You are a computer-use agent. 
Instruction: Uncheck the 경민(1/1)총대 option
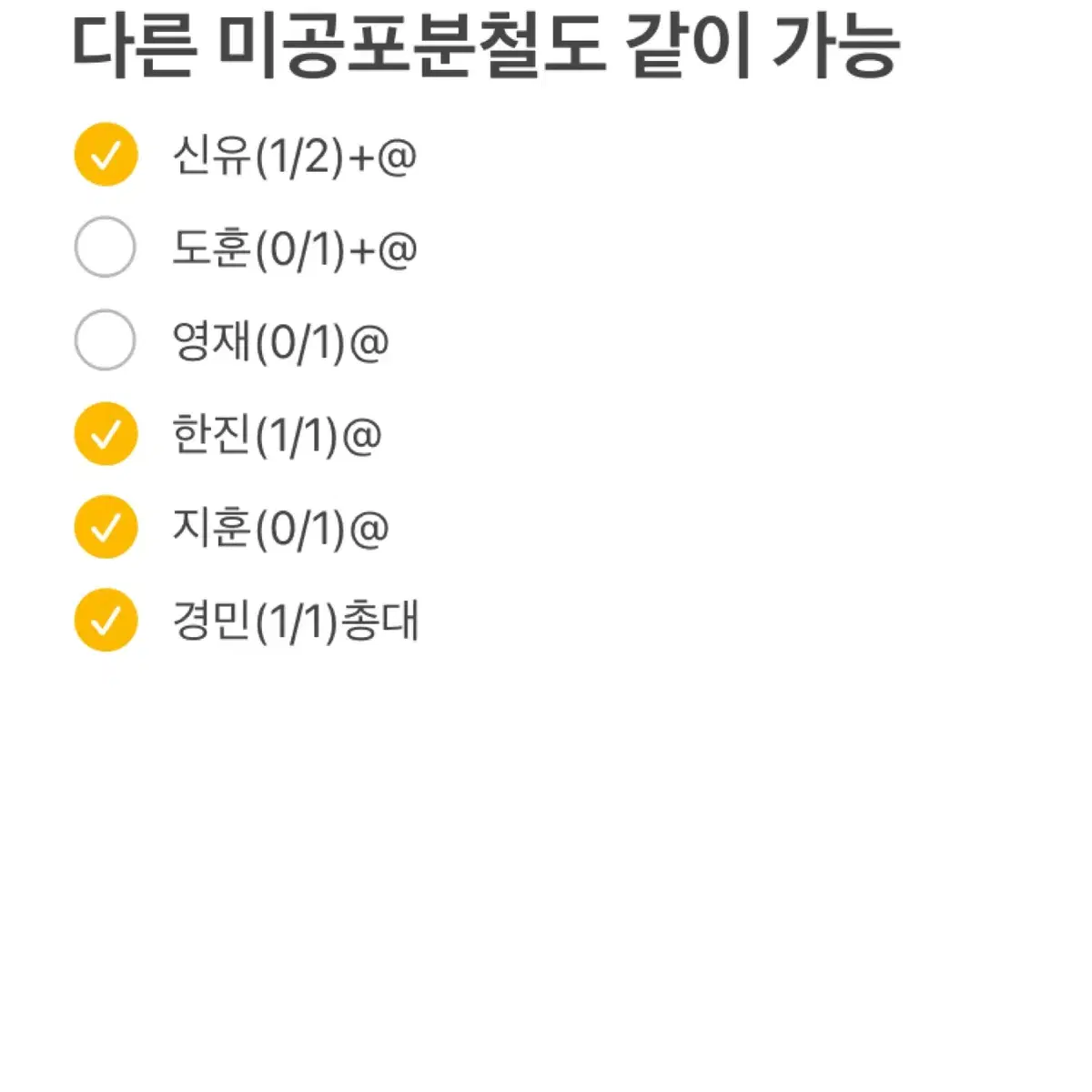[x=106, y=621]
